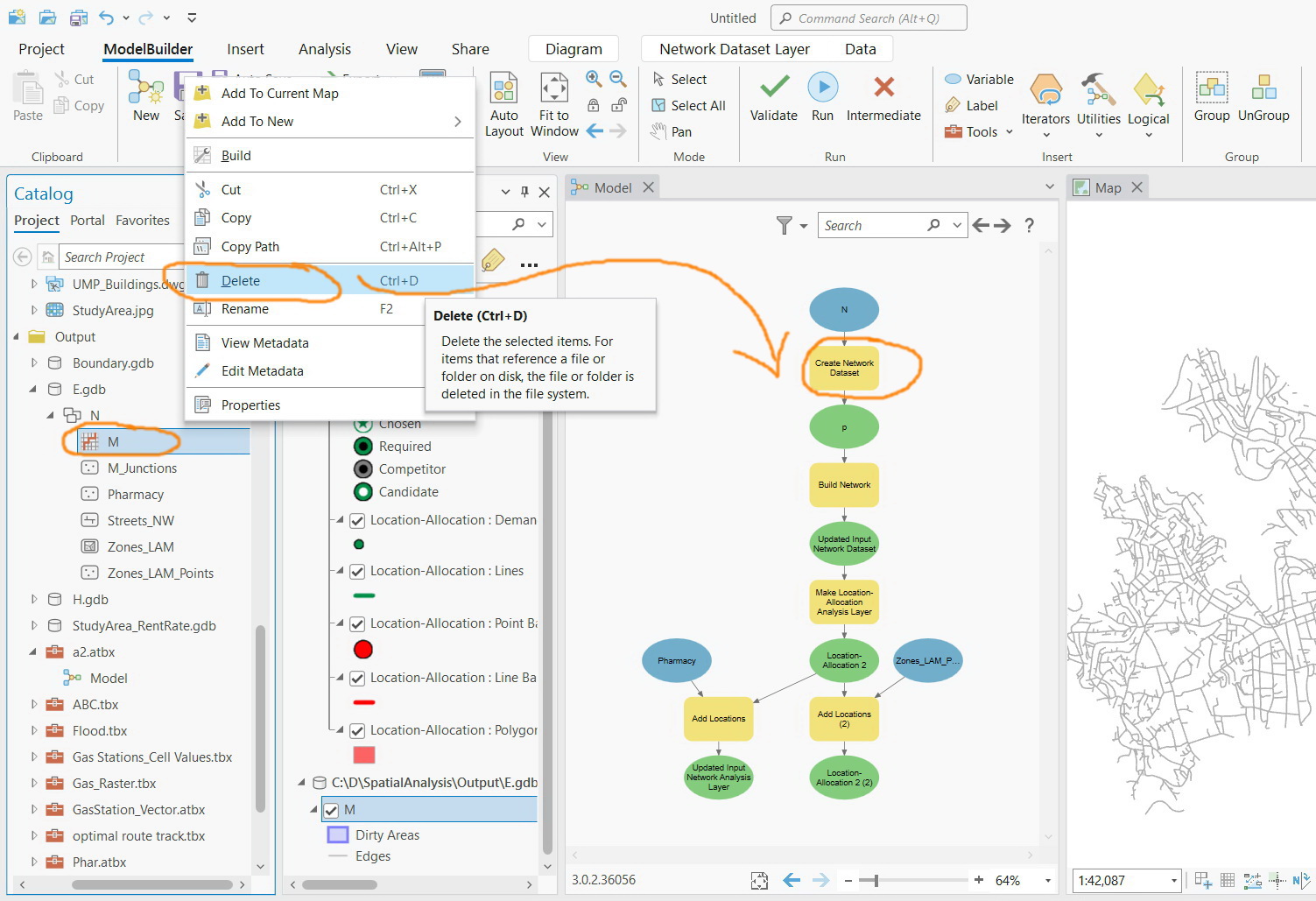Click Properties in the context menu

pyautogui.click(x=249, y=405)
